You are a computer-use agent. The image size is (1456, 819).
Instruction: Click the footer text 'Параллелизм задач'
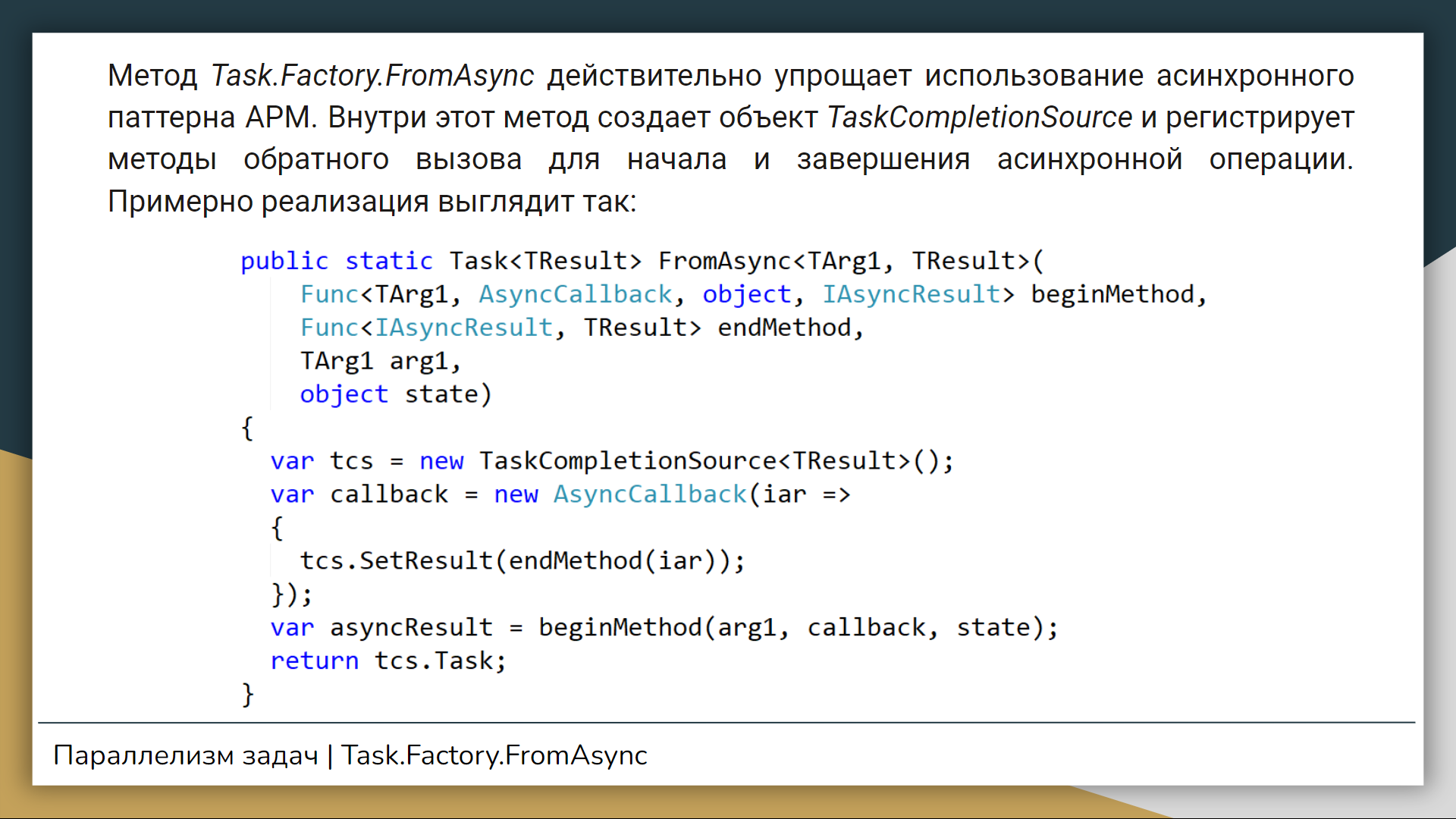pos(186,755)
